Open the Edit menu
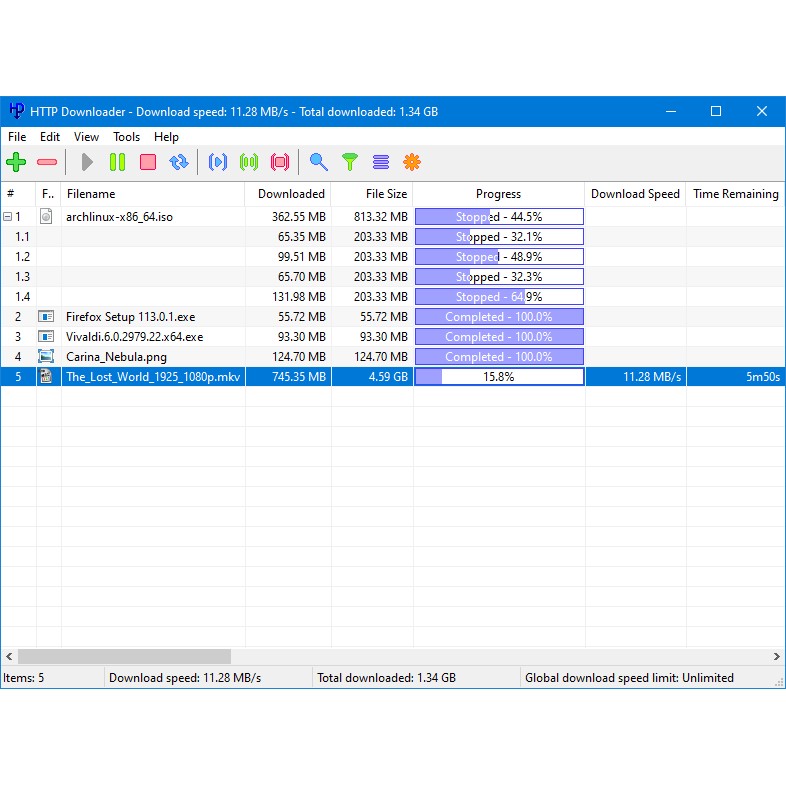This screenshot has width=786, height=786. coord(50,136)
